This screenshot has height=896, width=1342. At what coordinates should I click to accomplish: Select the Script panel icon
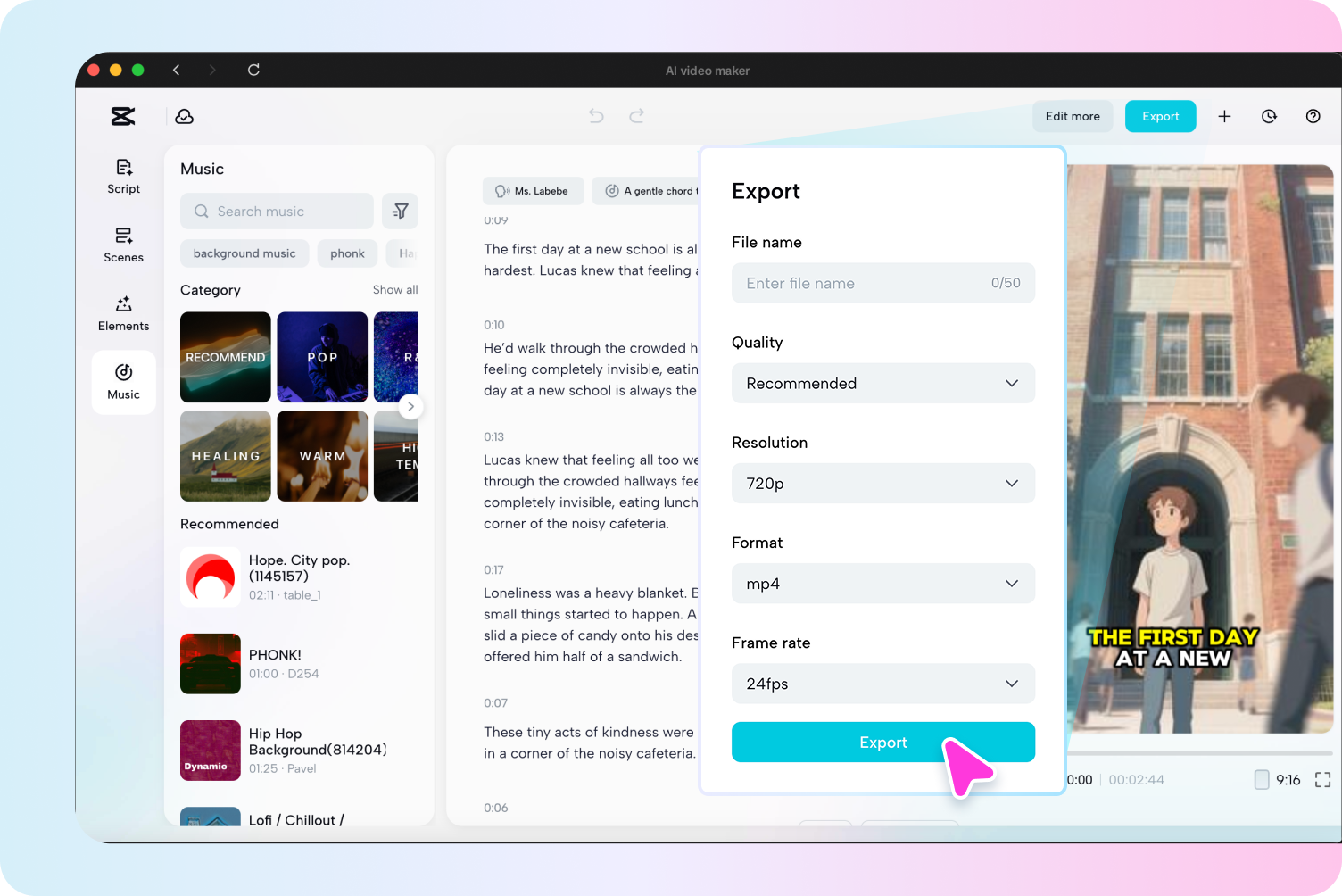tap(123, 176)
